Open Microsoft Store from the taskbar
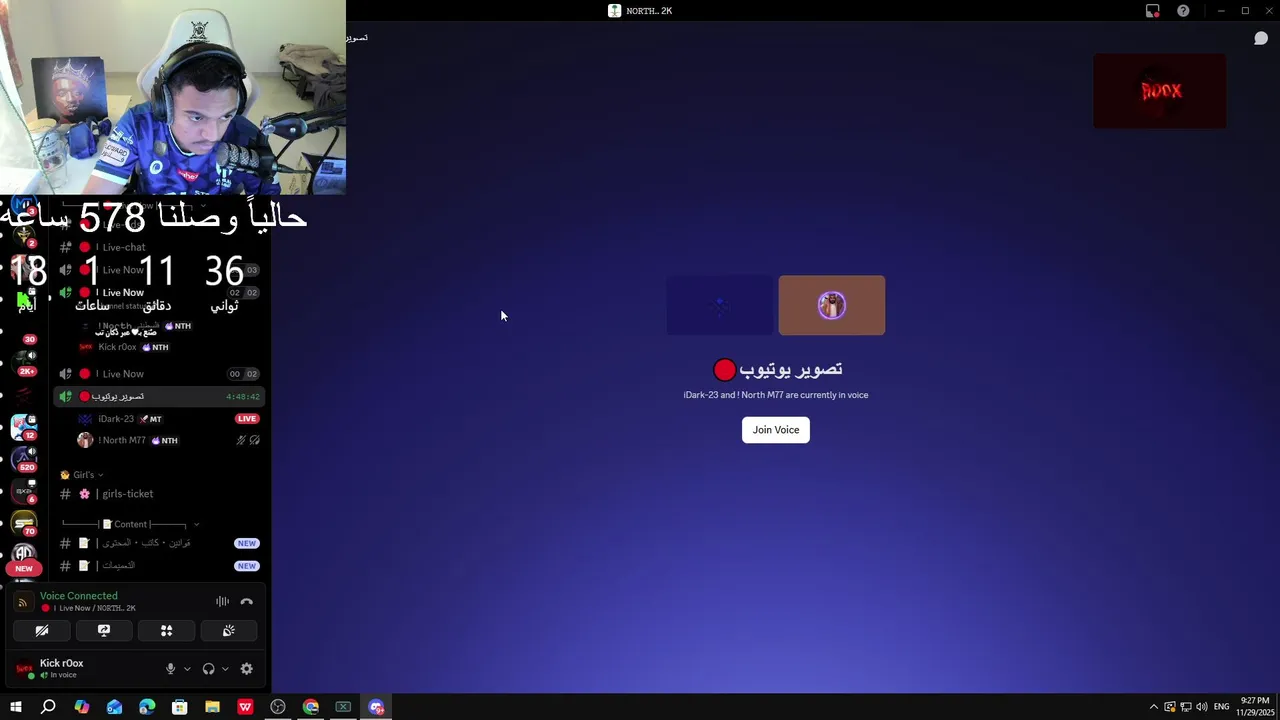The height and width of the screenshot is (720, 1280). (x=179, y=707)
